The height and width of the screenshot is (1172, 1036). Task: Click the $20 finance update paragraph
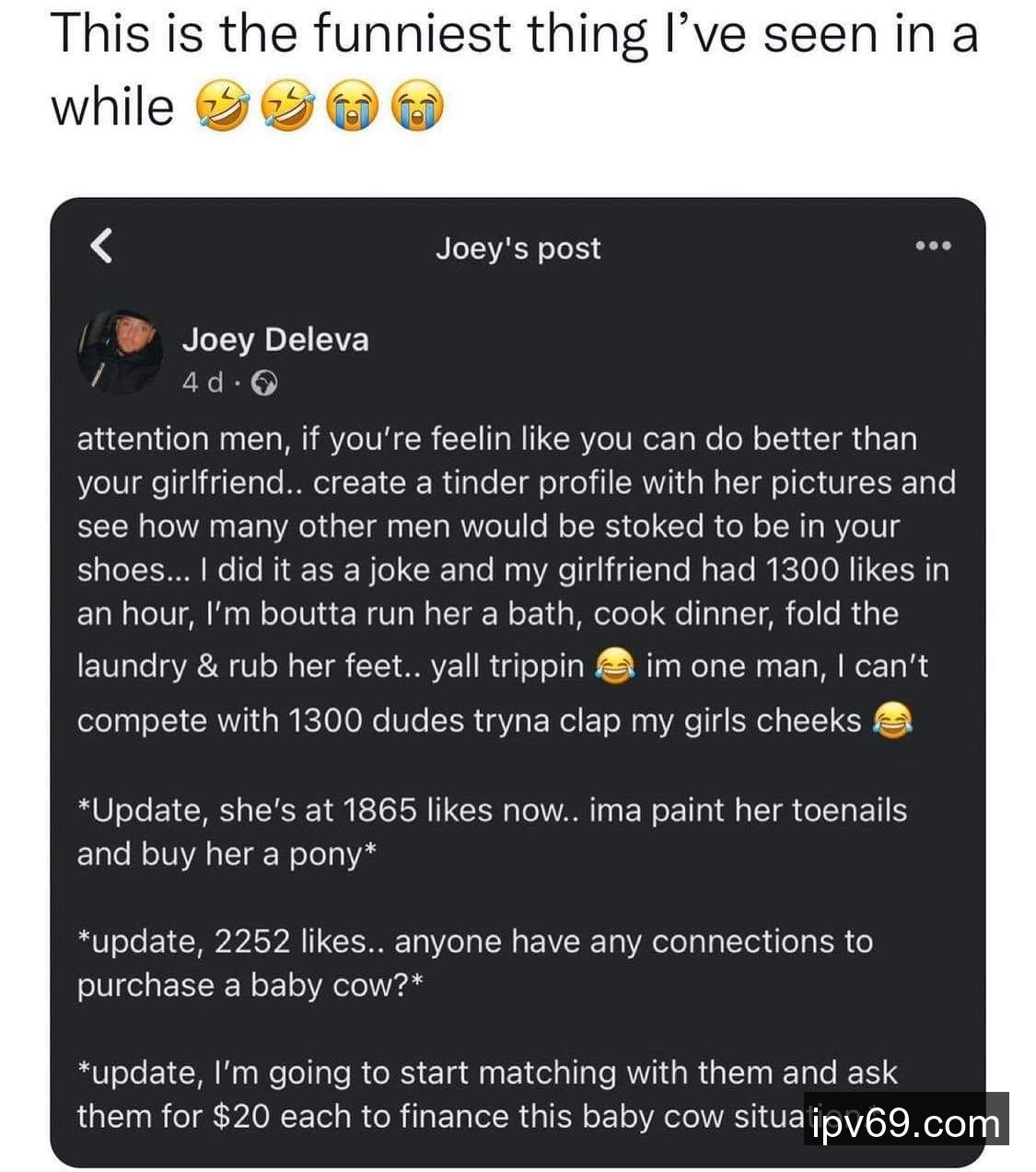pos(442,1094)
